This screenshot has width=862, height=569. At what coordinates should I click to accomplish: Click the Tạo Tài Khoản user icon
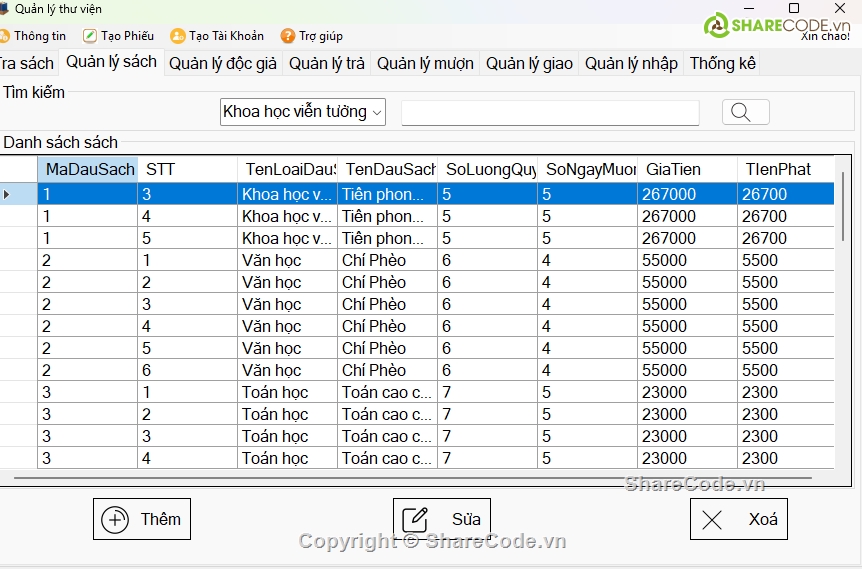coord(178,36)
